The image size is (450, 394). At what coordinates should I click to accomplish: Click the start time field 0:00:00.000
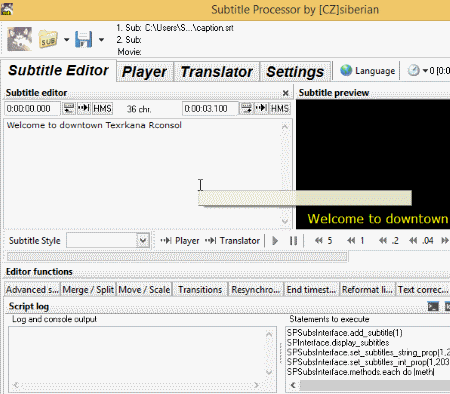pyautogui.click(x=32, y=109)
